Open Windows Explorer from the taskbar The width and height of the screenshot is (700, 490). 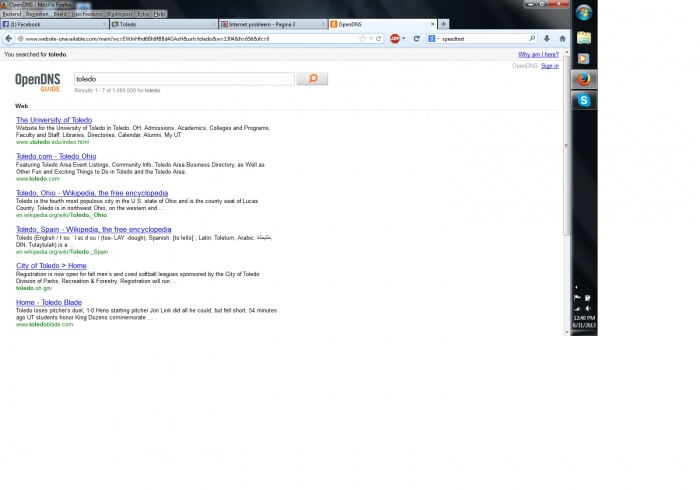click(x=583, y=37)
